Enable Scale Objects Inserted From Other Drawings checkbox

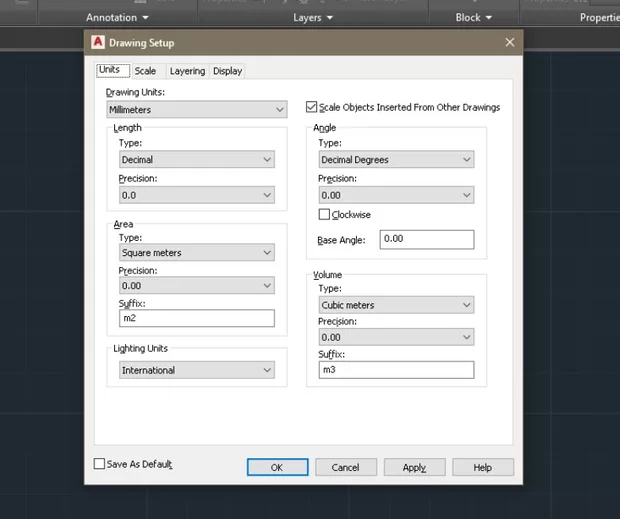click(312, 107)
